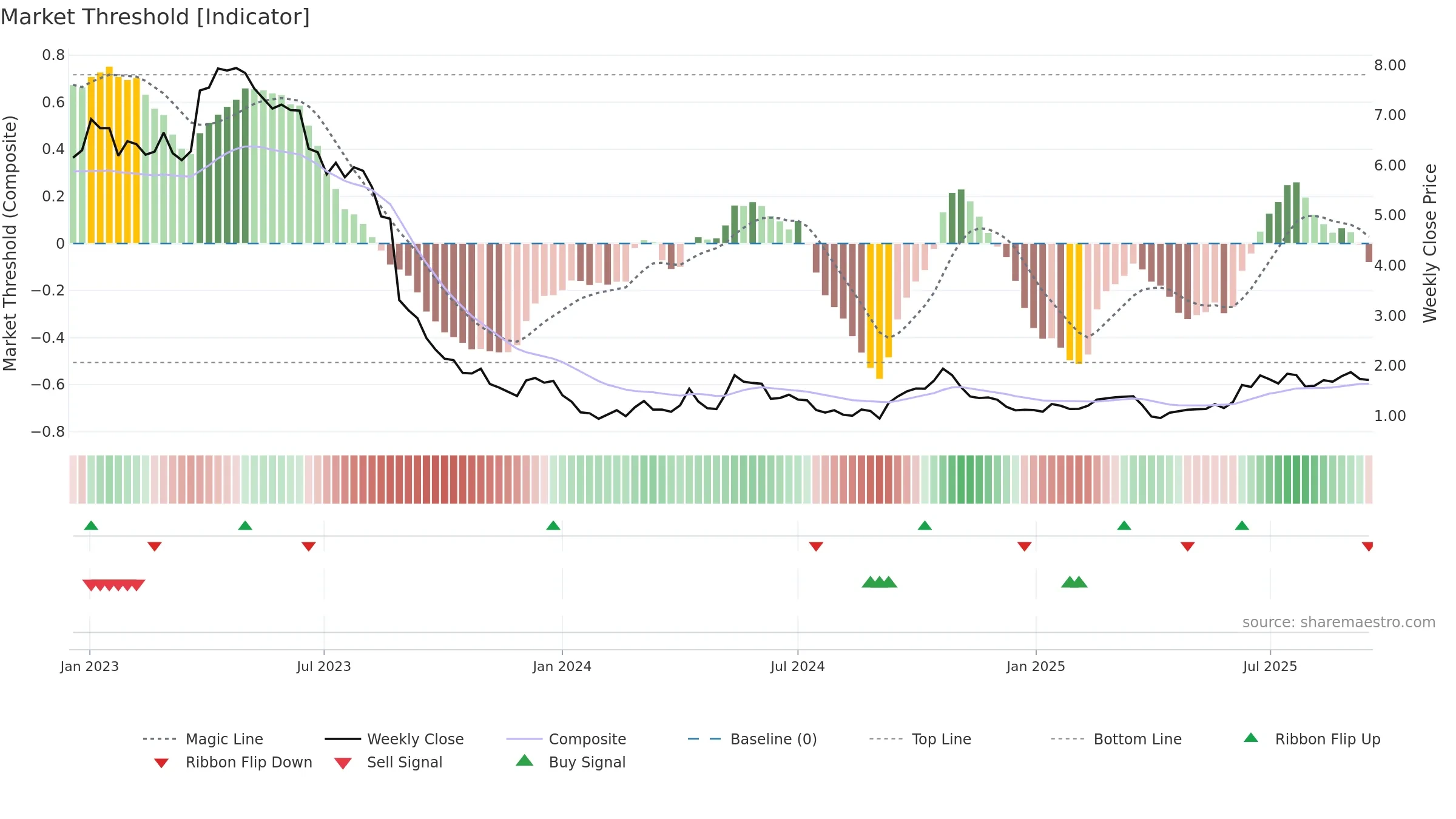The width and height of the screenshot is (1456, 819).
Task: Click the −0.8 tick on left axis
Action: (48, 431)
